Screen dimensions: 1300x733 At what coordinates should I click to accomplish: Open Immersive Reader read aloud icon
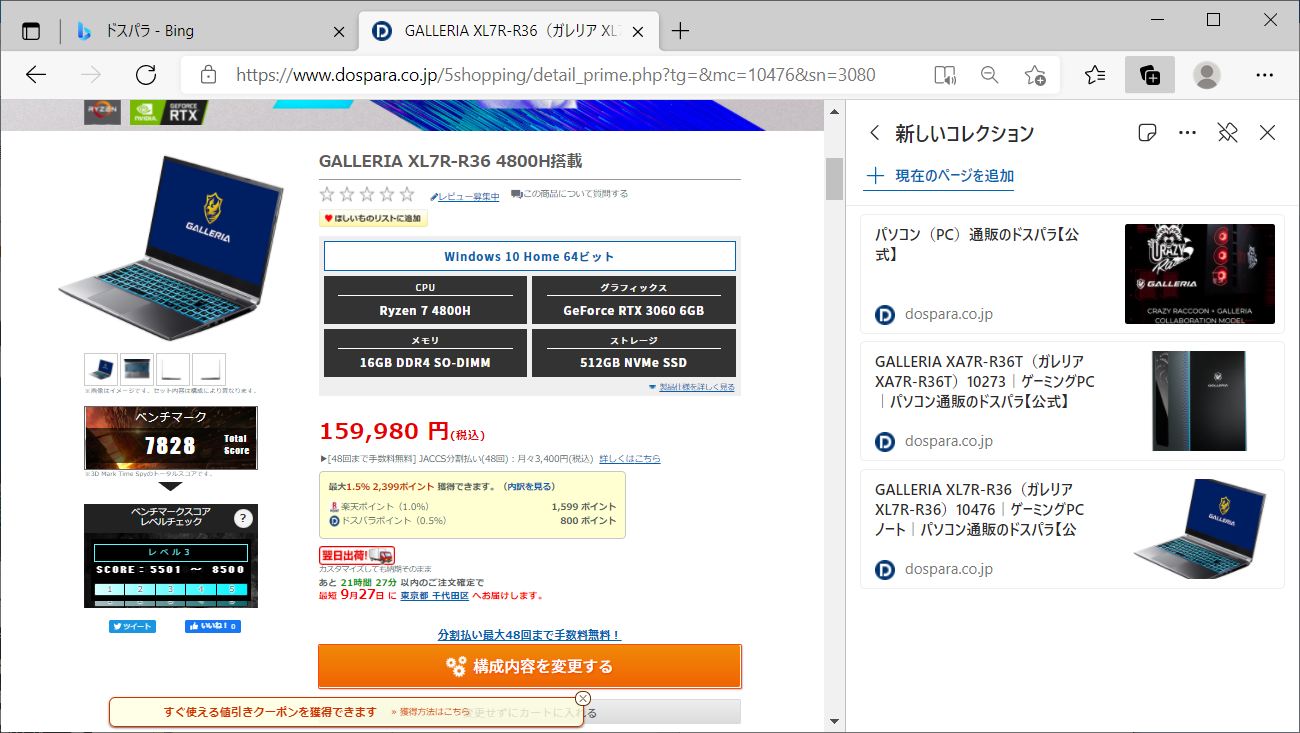[x=944, y=75]
